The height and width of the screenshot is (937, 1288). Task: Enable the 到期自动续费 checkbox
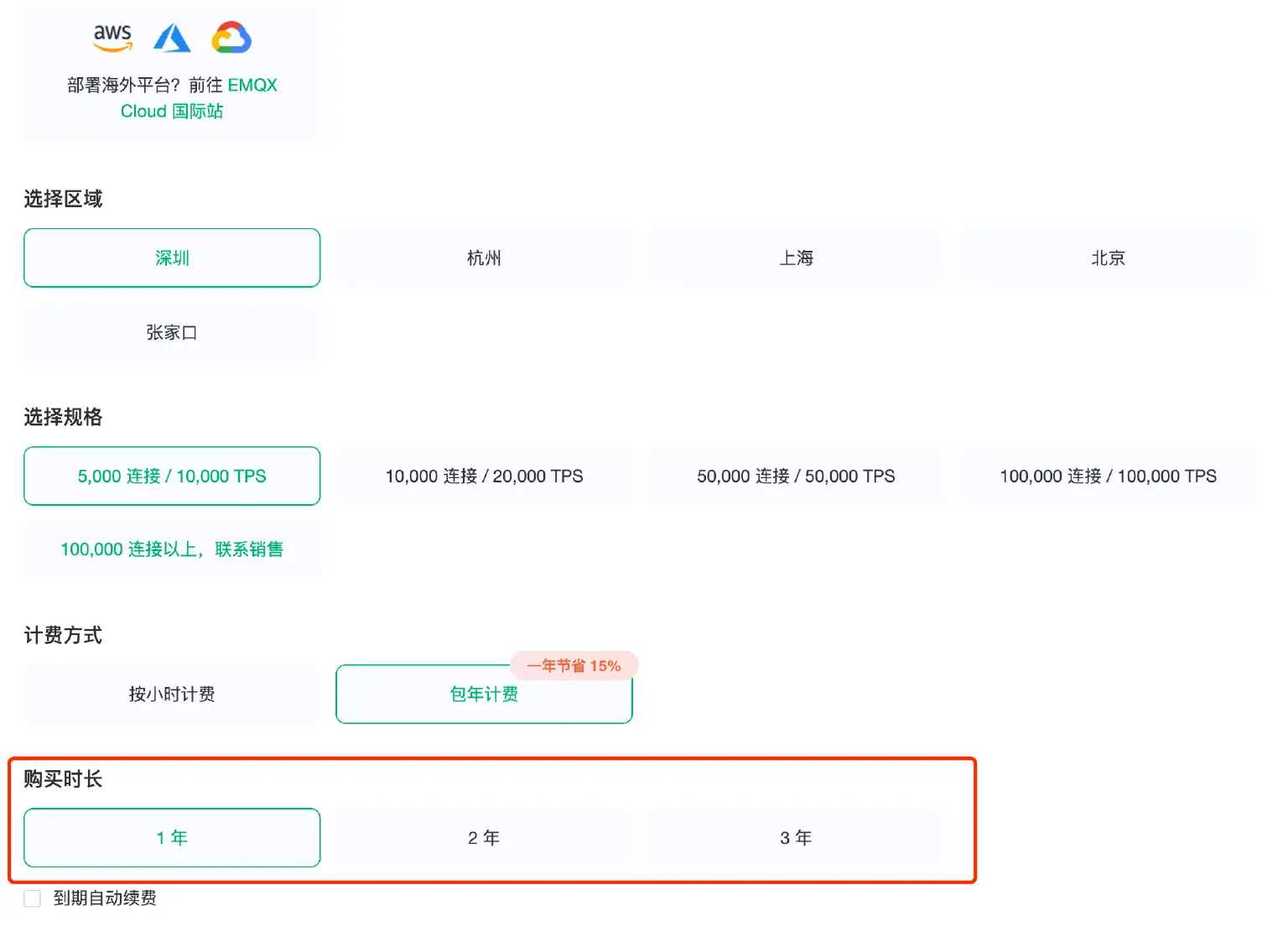(33, 898)
